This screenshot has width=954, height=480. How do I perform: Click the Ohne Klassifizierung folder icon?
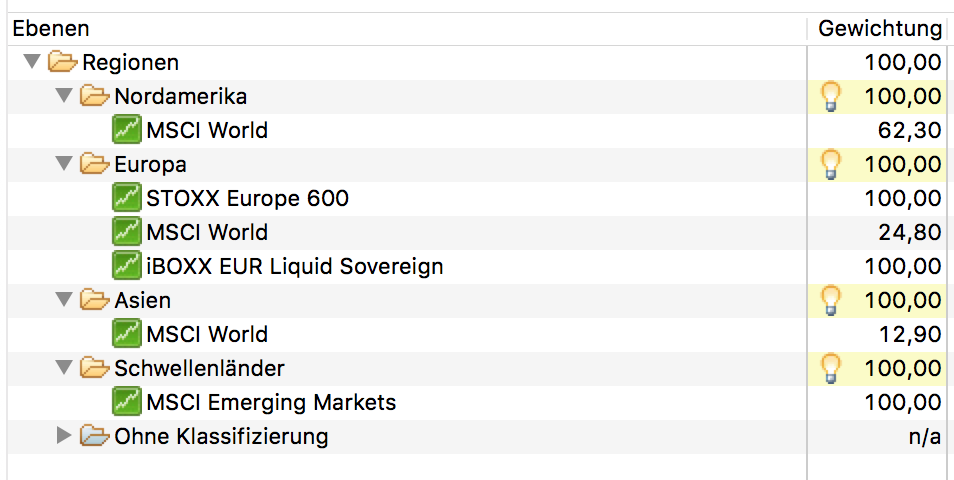(x=94, y=436)
